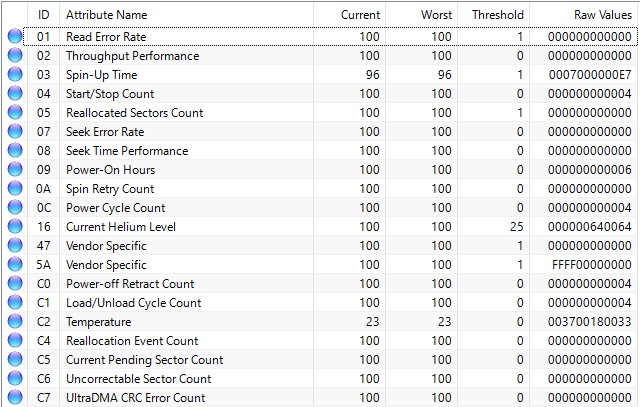640x407 pixels.
Task: Select the Throughput Performance row
Action: [x=331, y=56]
